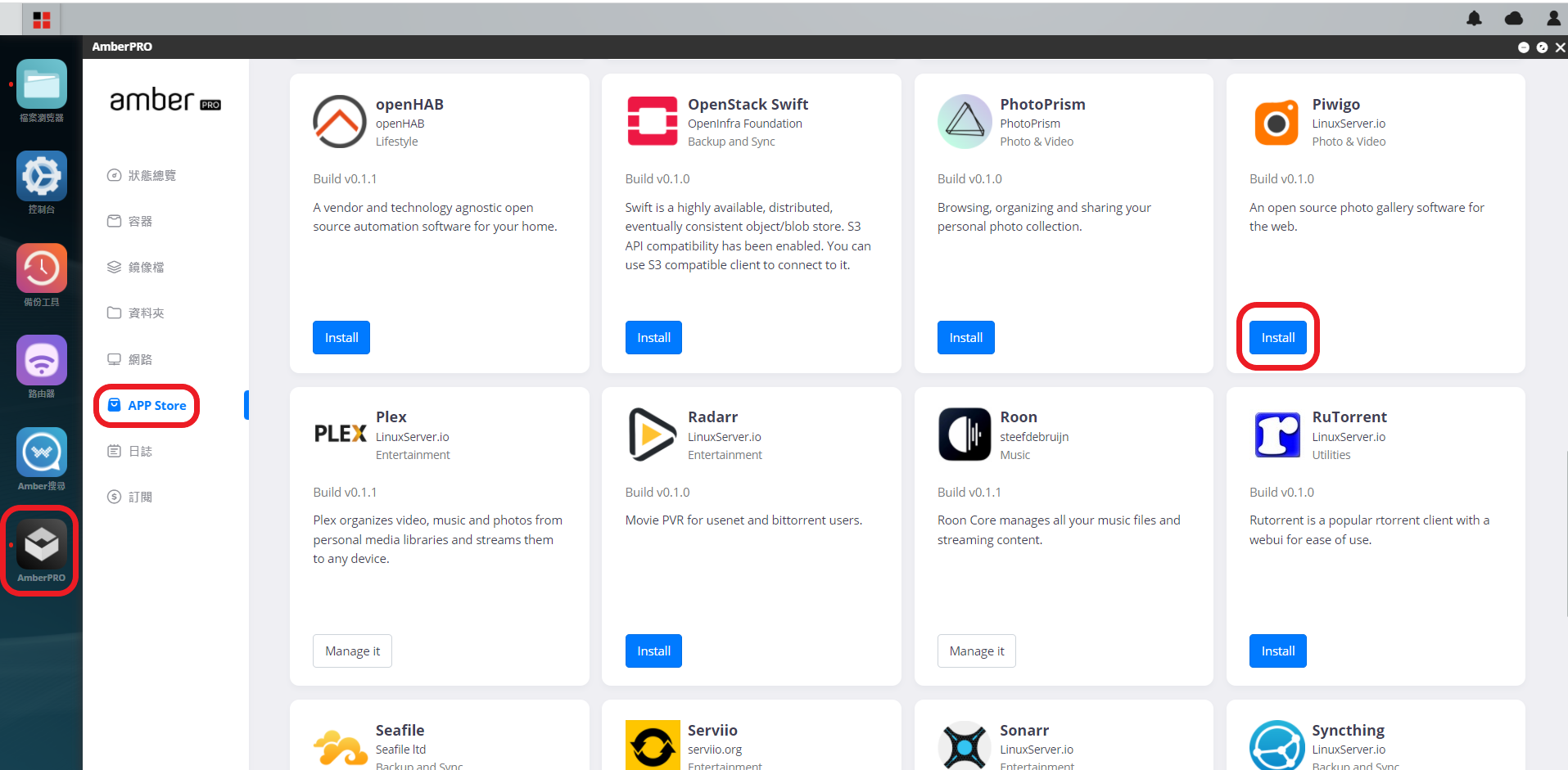This screenshot has width=1568, height=770.
Task: Click the openHAB app logo
Action: click(339, 121)
